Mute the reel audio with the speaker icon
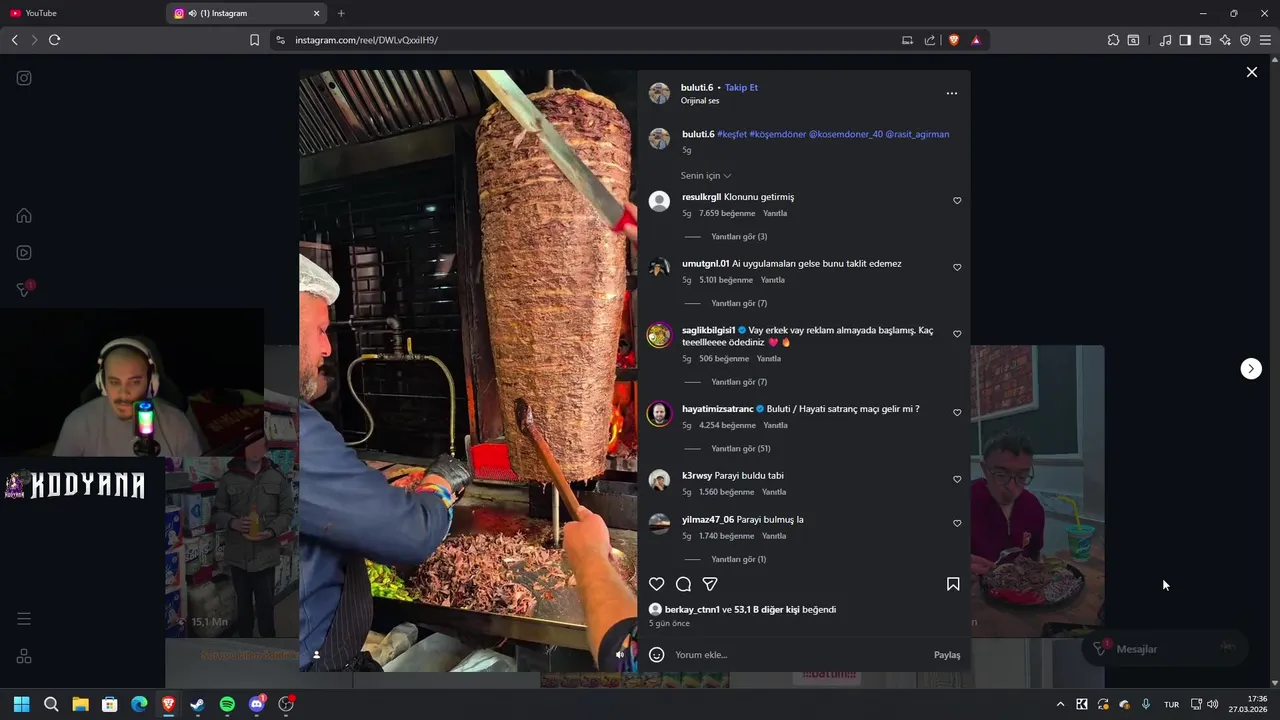1280x720 pixels. tap(620, 655)
